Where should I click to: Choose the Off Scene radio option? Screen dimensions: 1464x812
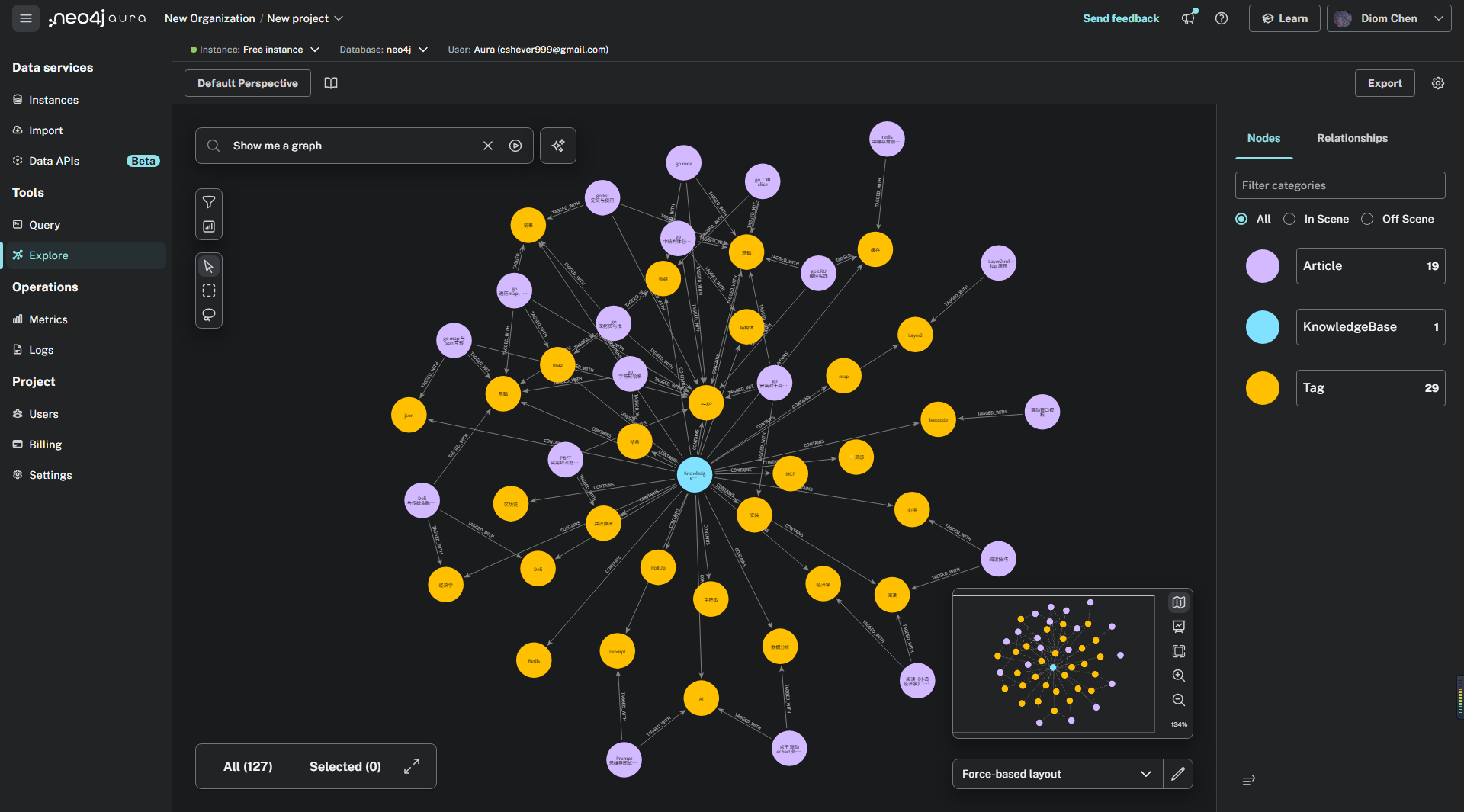pyautogui.click(x=1367, y=219)
